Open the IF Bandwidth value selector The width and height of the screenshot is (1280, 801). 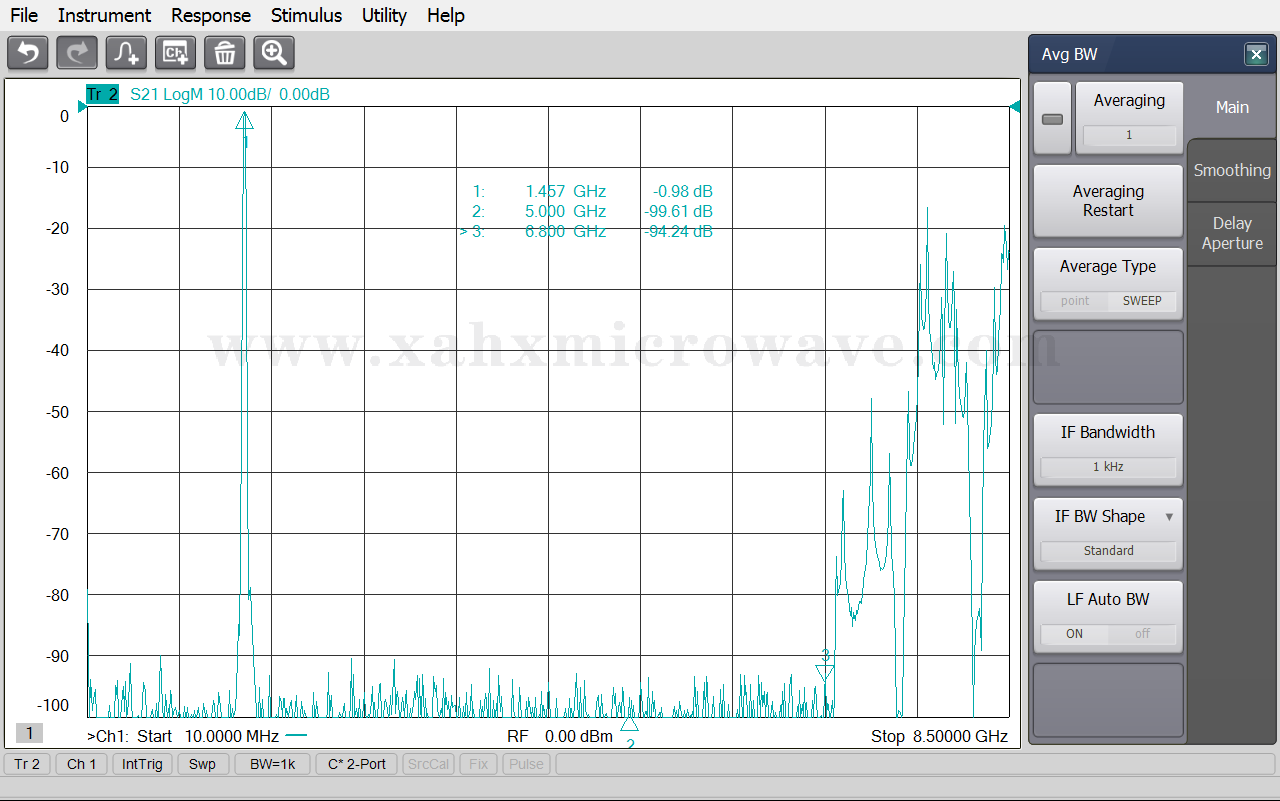point(1108,467)
